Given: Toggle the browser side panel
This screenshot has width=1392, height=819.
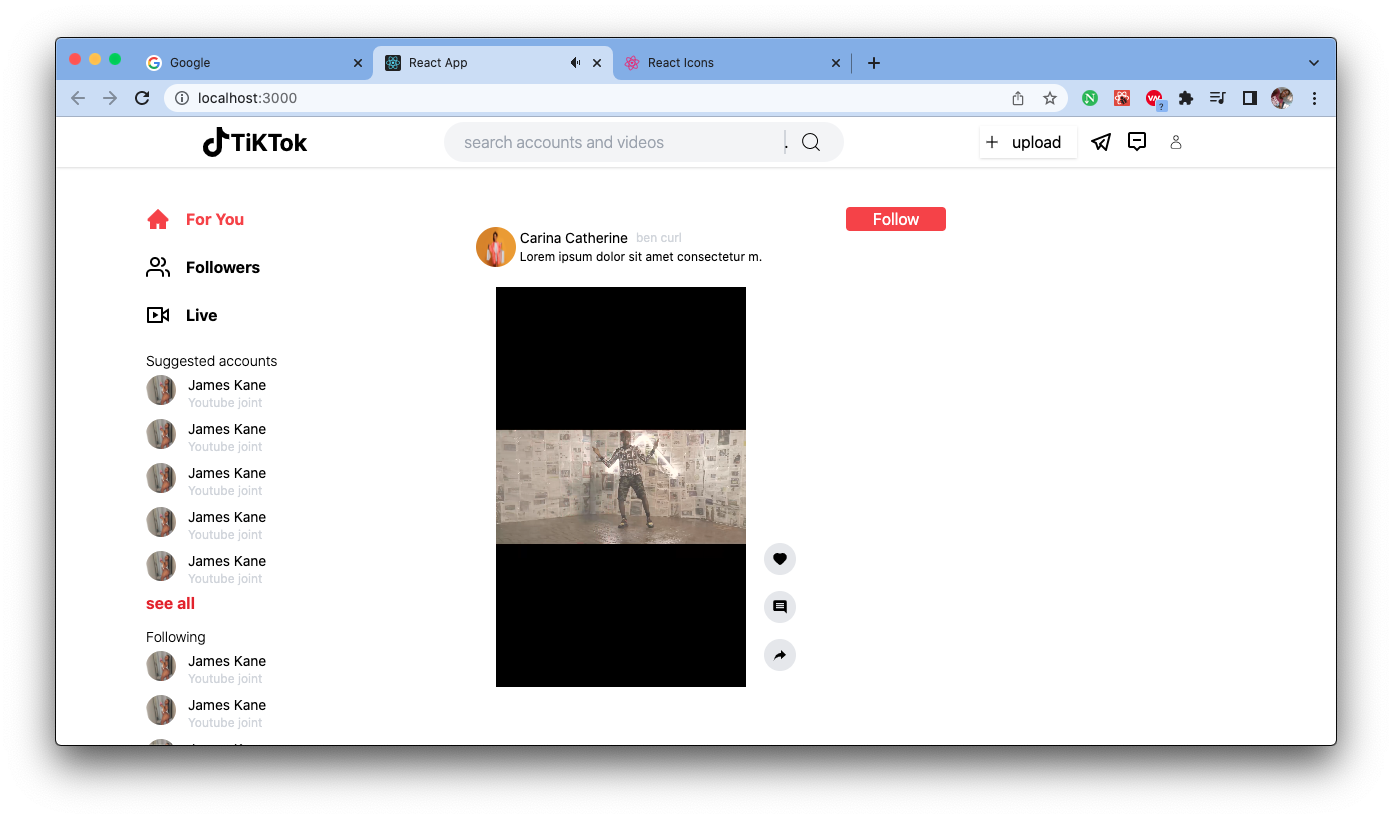Looking at the screenshot, I should coord(1250,98).
